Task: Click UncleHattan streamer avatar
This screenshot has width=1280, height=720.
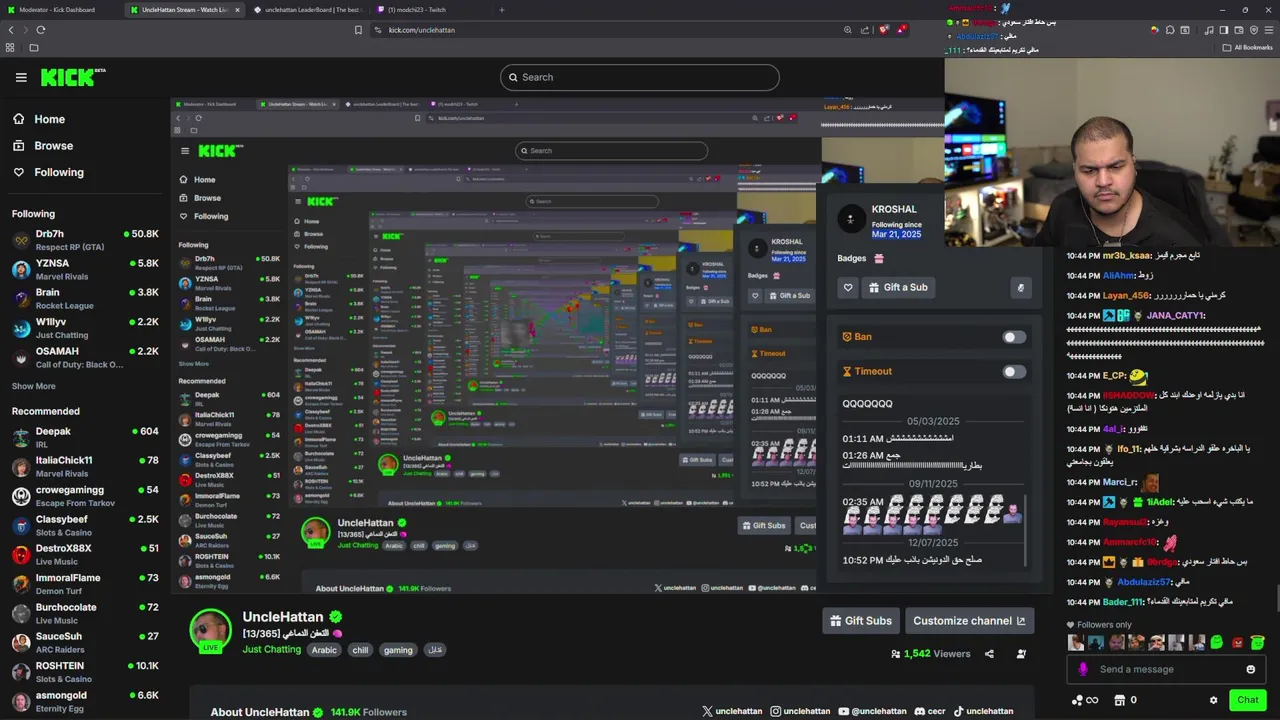Action: (211, 631)
